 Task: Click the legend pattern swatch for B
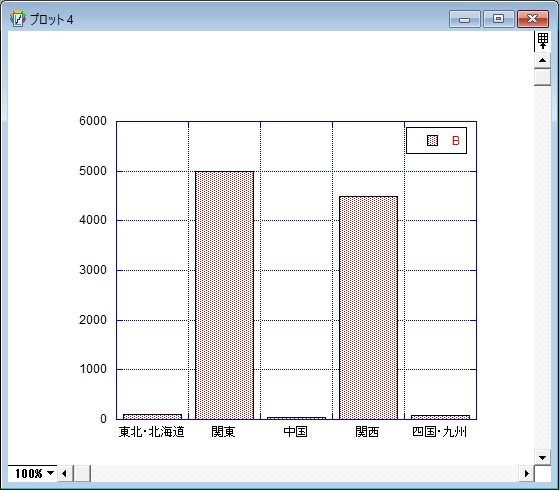click(x=432, y=141)
